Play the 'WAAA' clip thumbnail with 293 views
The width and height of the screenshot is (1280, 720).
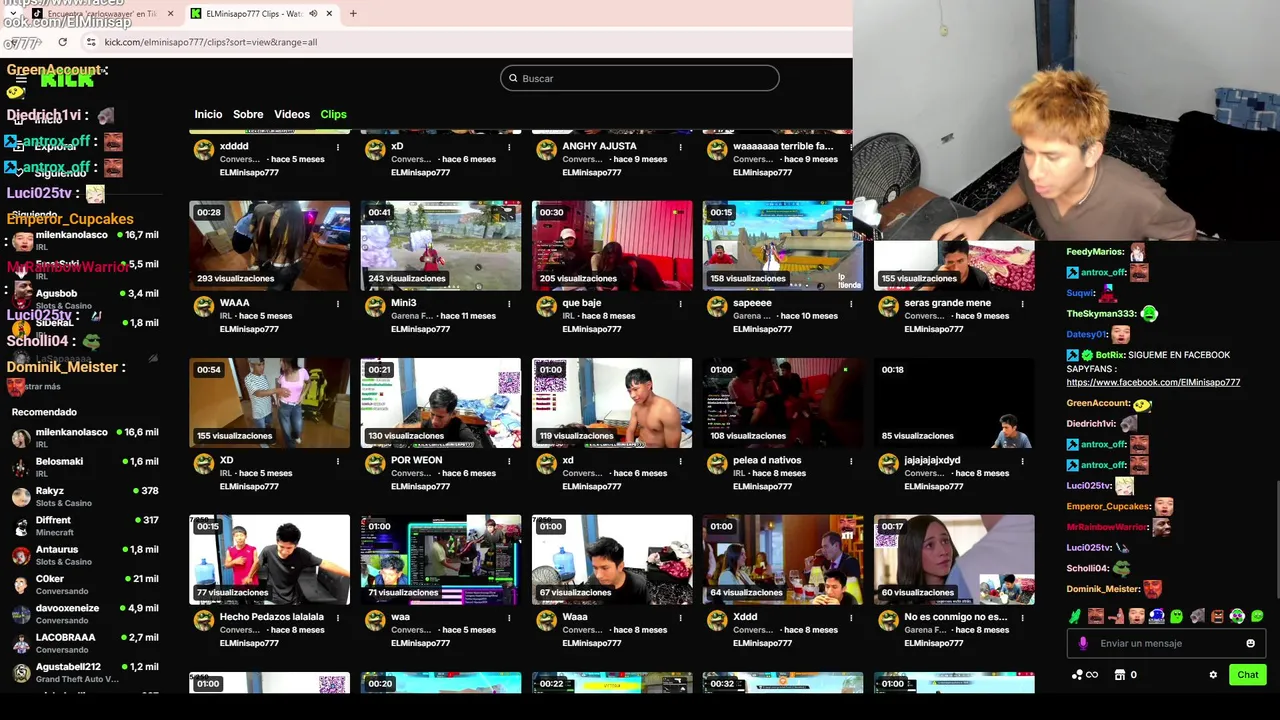pyautogui.click(x=270, y=246)
